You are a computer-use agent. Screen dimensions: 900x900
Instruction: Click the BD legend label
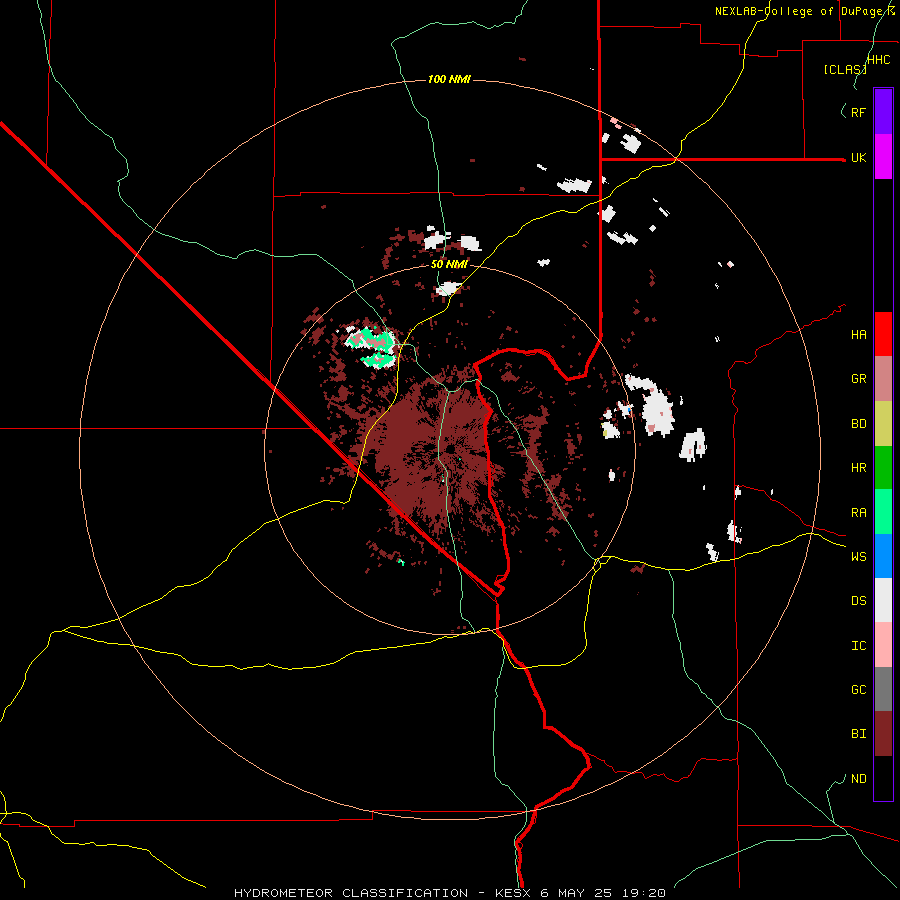coord(858,424)
